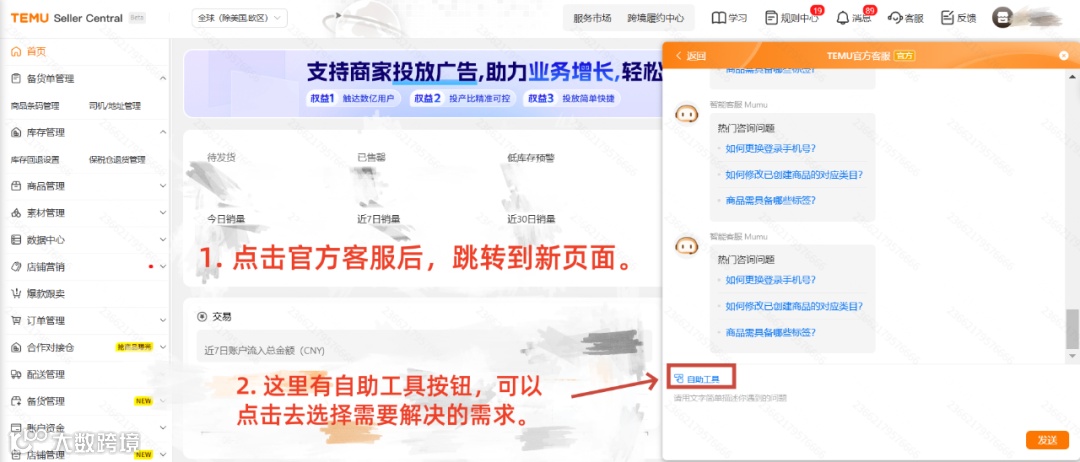Open 学习 book icon in top bar
This screenshot has height=462, width=1080.
(x=718, y=18)
